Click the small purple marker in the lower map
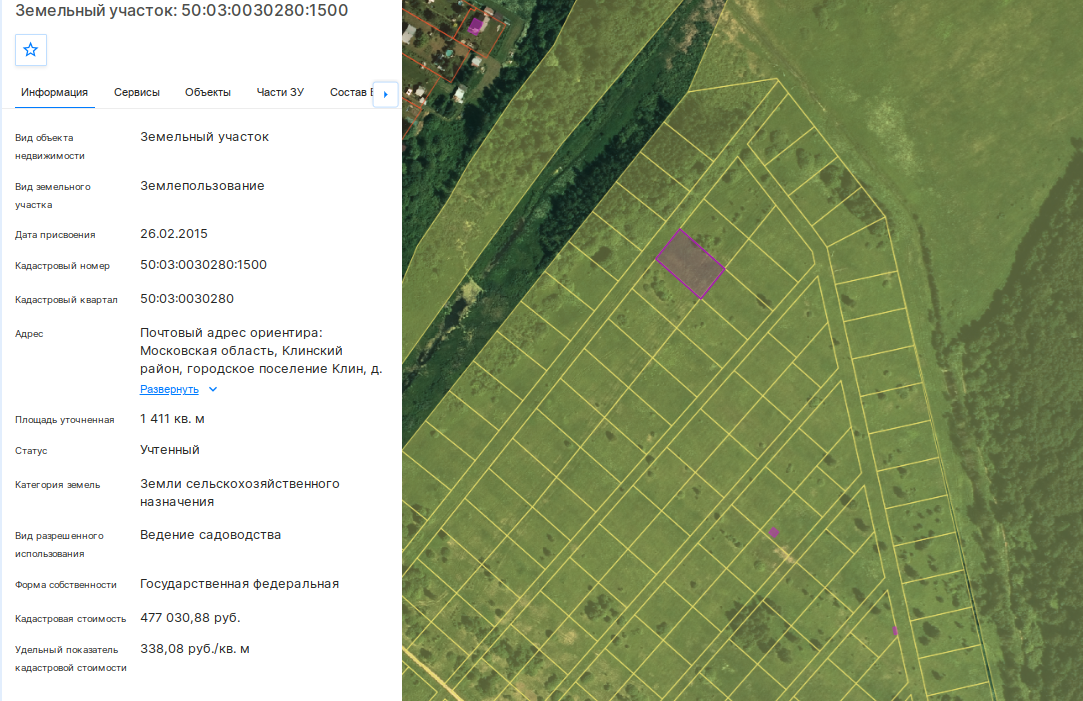Viewport: 1083px width, 701px height. (774, 532)
